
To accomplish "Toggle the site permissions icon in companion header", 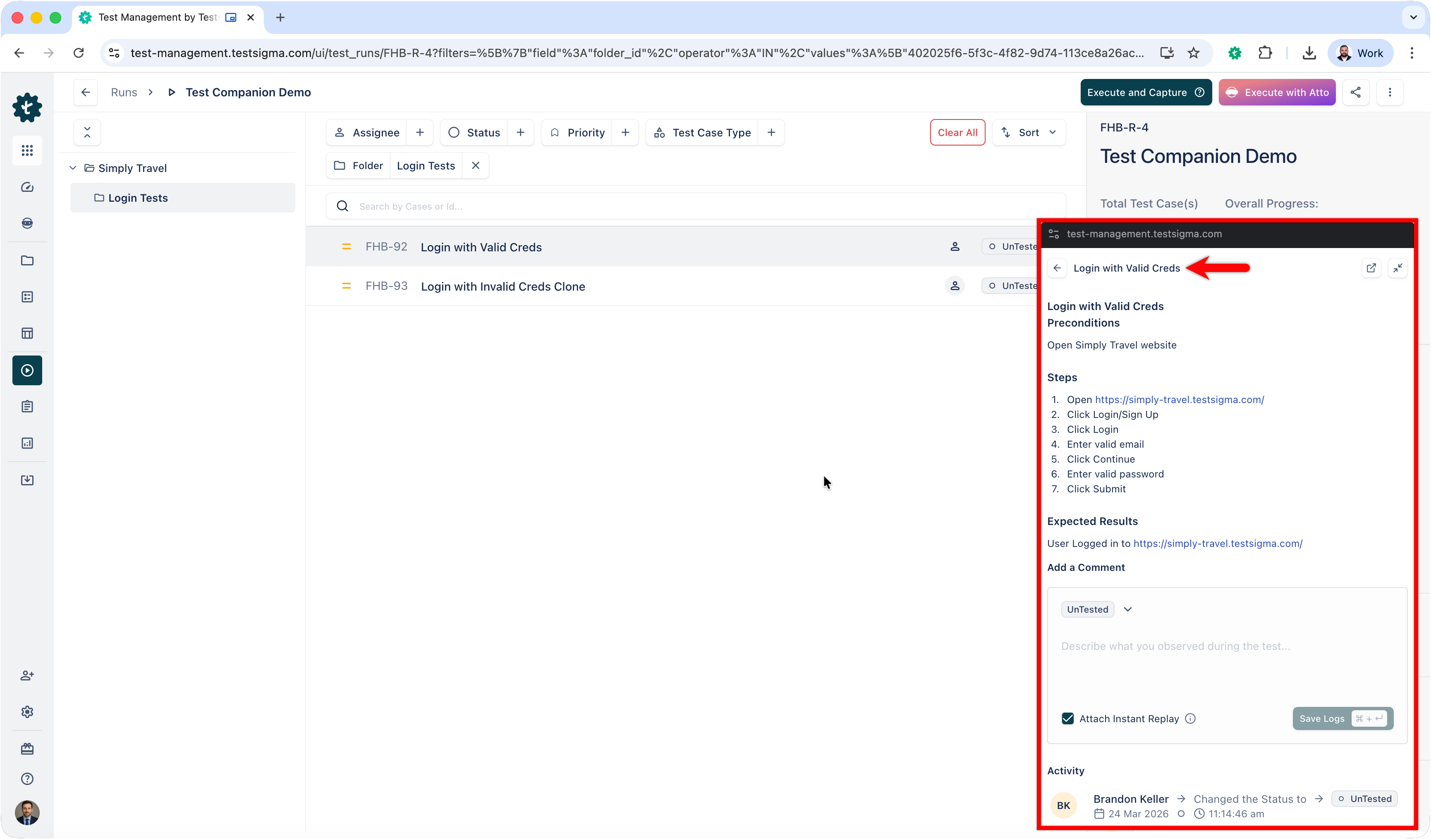I will 1054,233.
